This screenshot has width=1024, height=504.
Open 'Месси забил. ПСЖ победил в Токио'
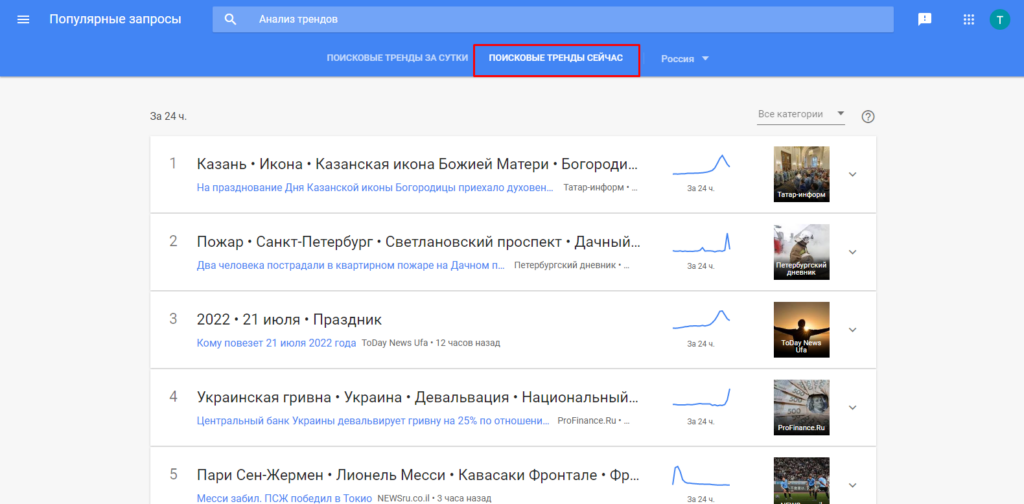point(284,498)
